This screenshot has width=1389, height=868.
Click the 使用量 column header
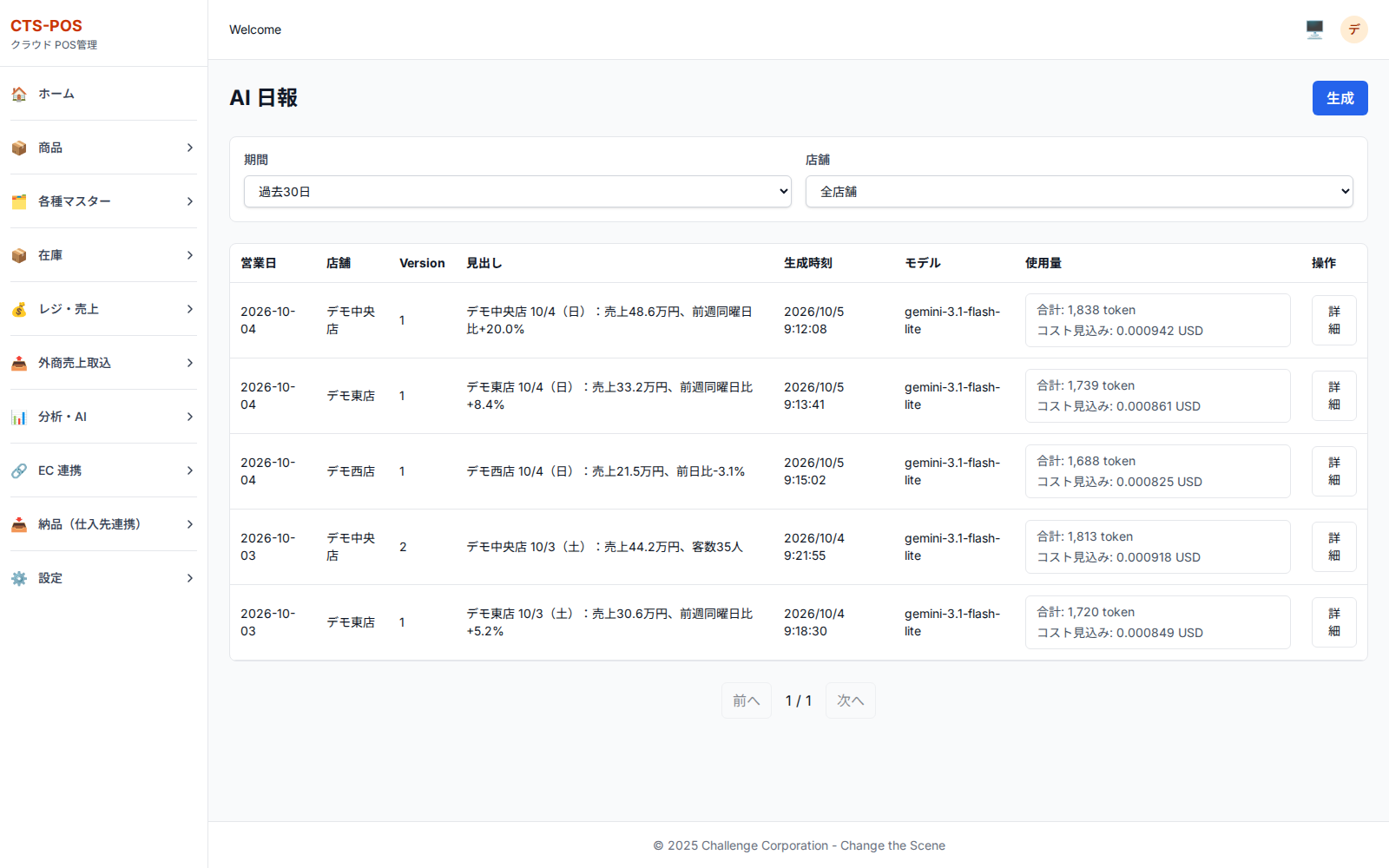pyautogui.click(x=1043, y=263)
